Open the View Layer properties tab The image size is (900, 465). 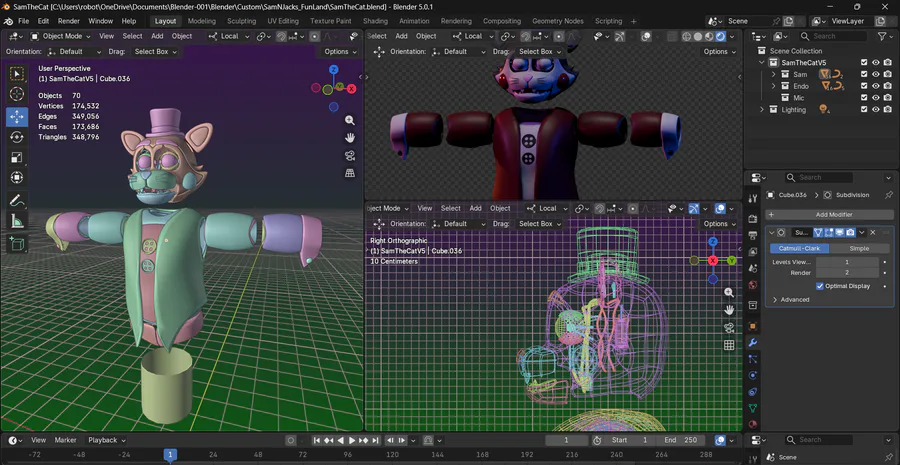pos(752,251)
